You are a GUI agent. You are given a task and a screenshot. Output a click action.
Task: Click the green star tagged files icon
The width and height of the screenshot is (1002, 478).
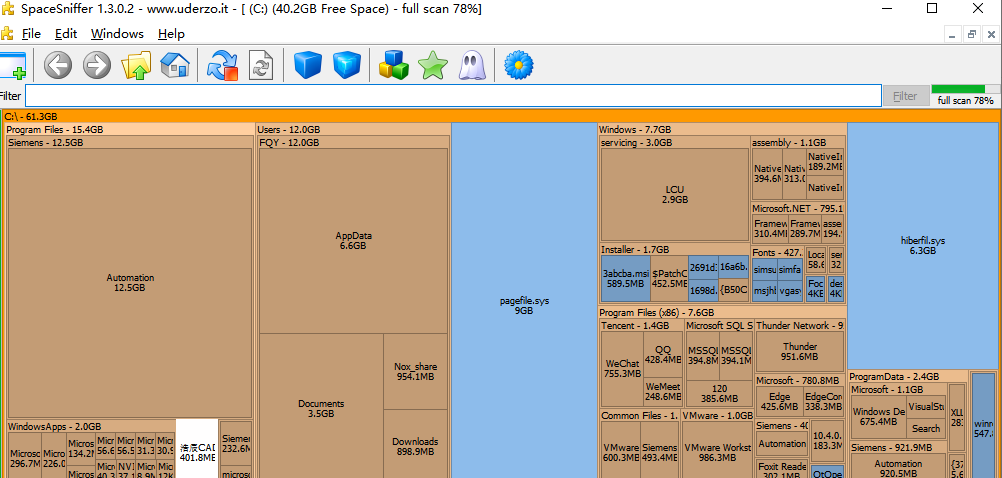coord(433,65)
